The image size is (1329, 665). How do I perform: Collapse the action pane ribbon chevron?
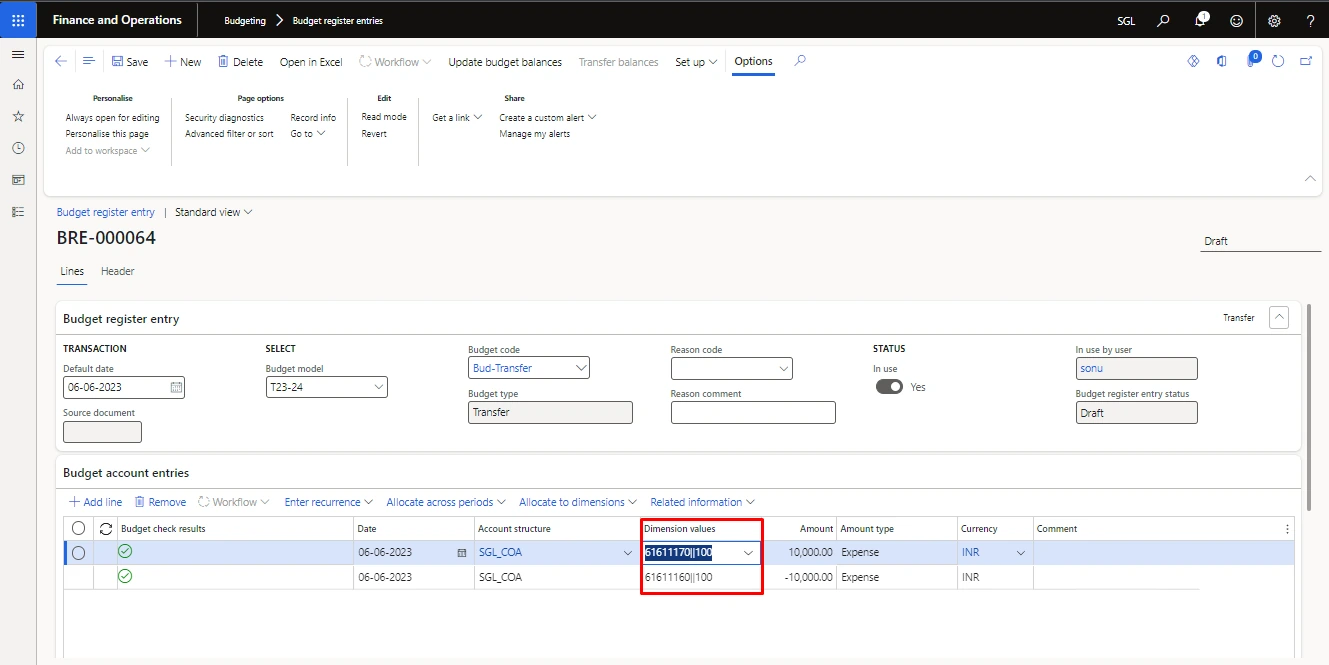(1310, 178)
